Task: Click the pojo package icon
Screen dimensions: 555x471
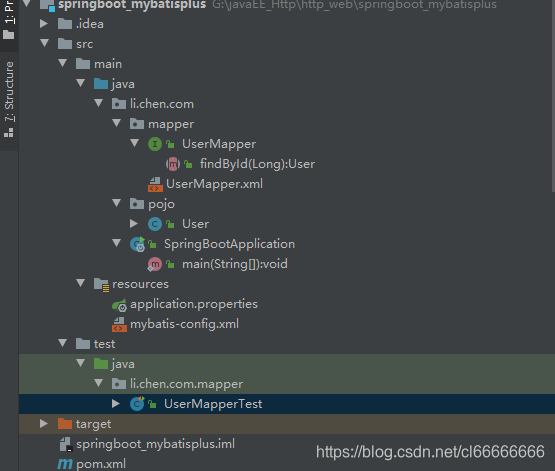Action: click(x=137, y=204)
